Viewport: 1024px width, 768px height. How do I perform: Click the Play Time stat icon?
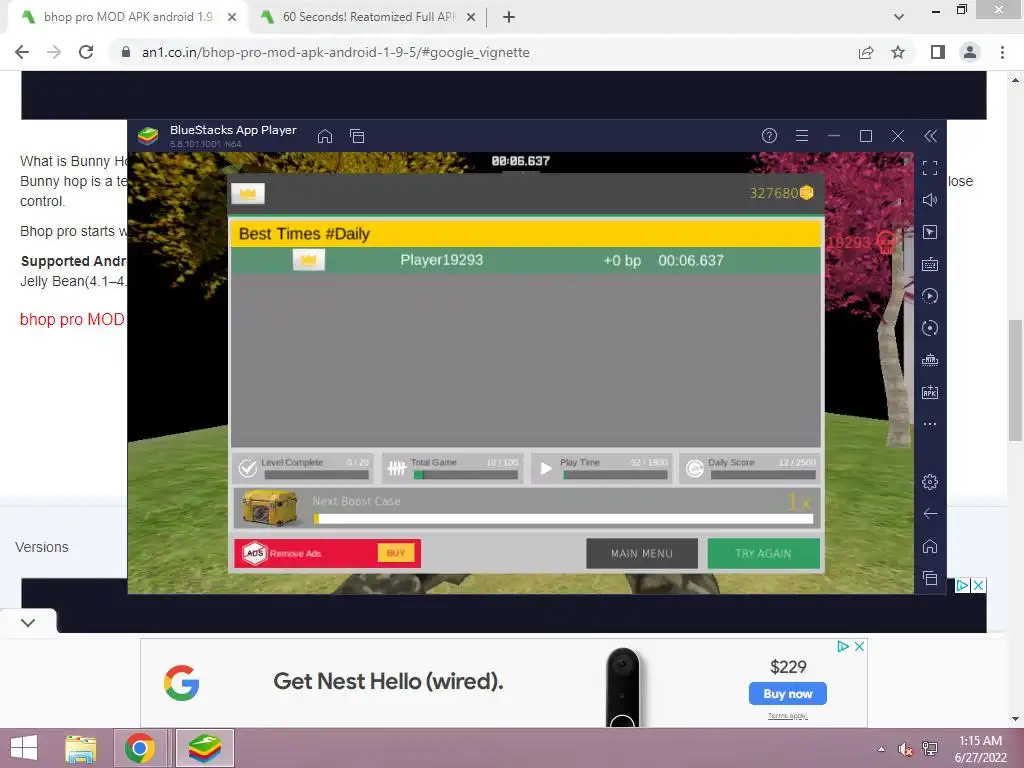click(x=546, y=468)
